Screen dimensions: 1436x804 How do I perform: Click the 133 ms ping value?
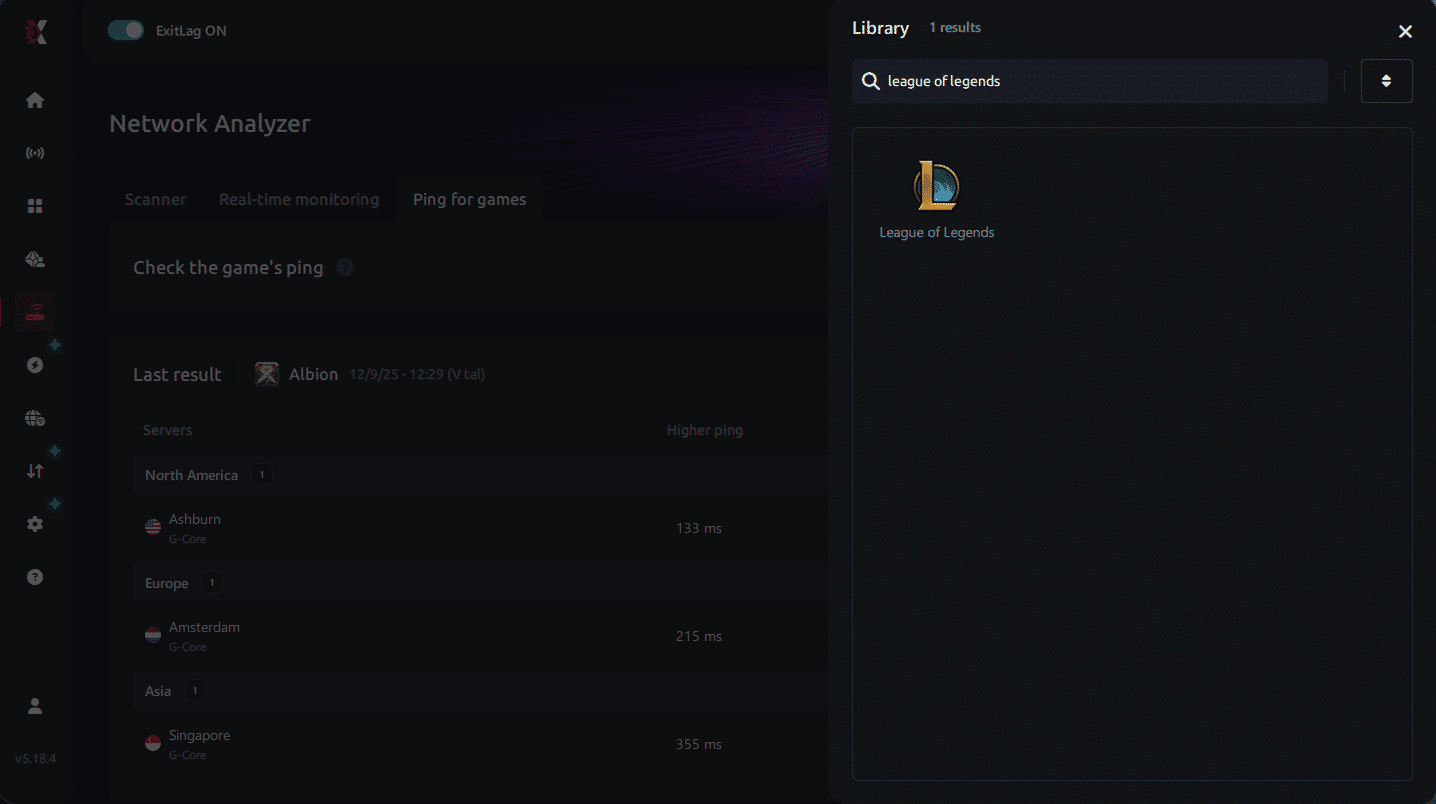(699, 528)
